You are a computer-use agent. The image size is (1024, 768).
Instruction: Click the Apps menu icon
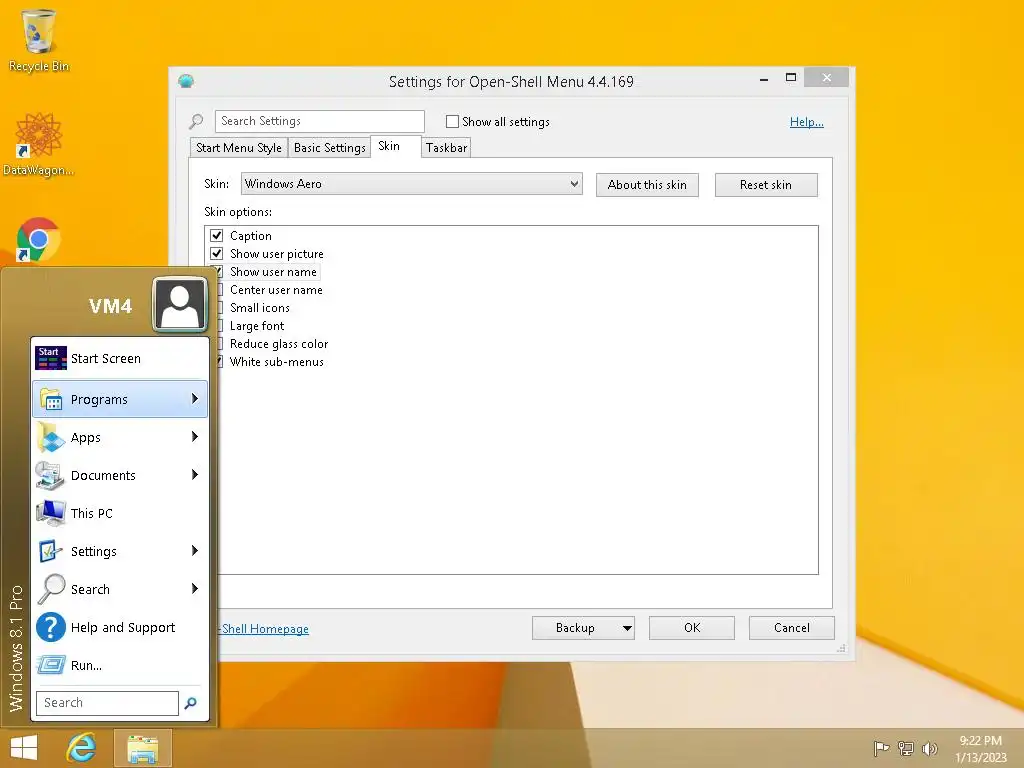point(51,437)
